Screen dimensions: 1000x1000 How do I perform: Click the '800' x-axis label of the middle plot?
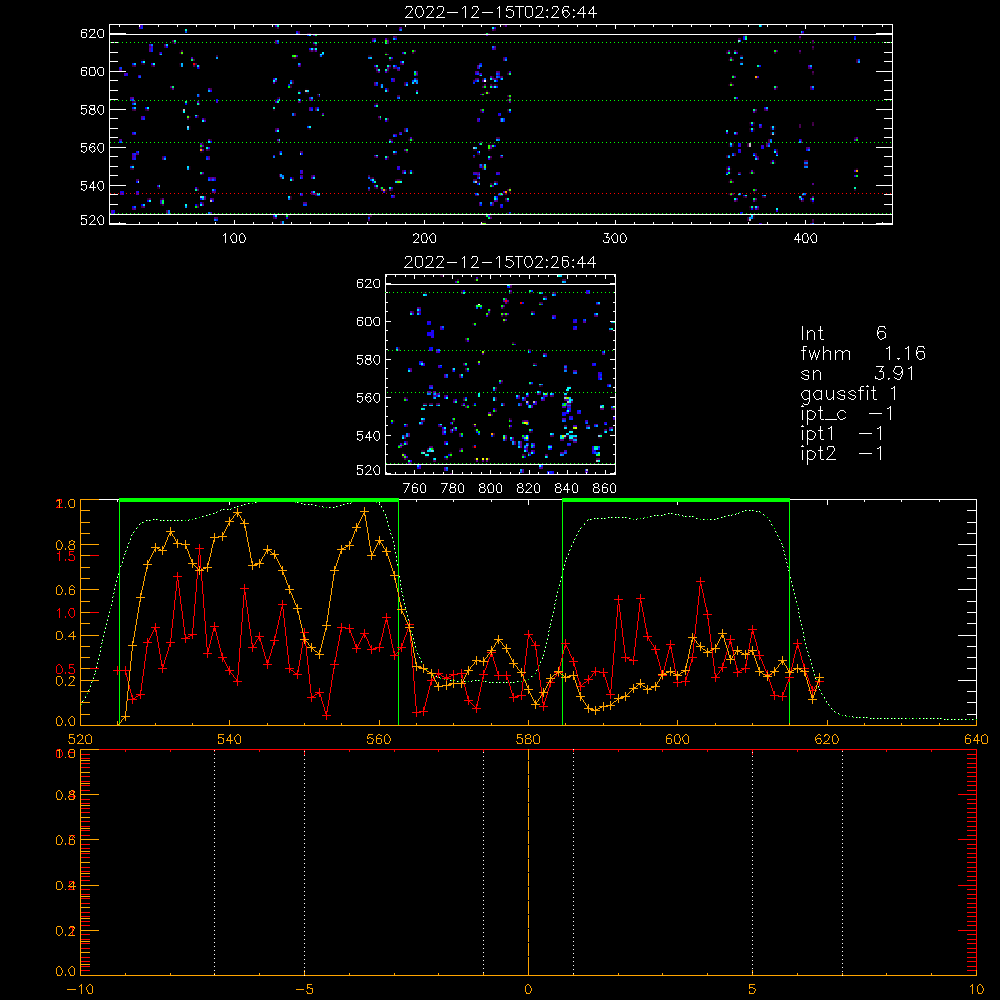490,489
